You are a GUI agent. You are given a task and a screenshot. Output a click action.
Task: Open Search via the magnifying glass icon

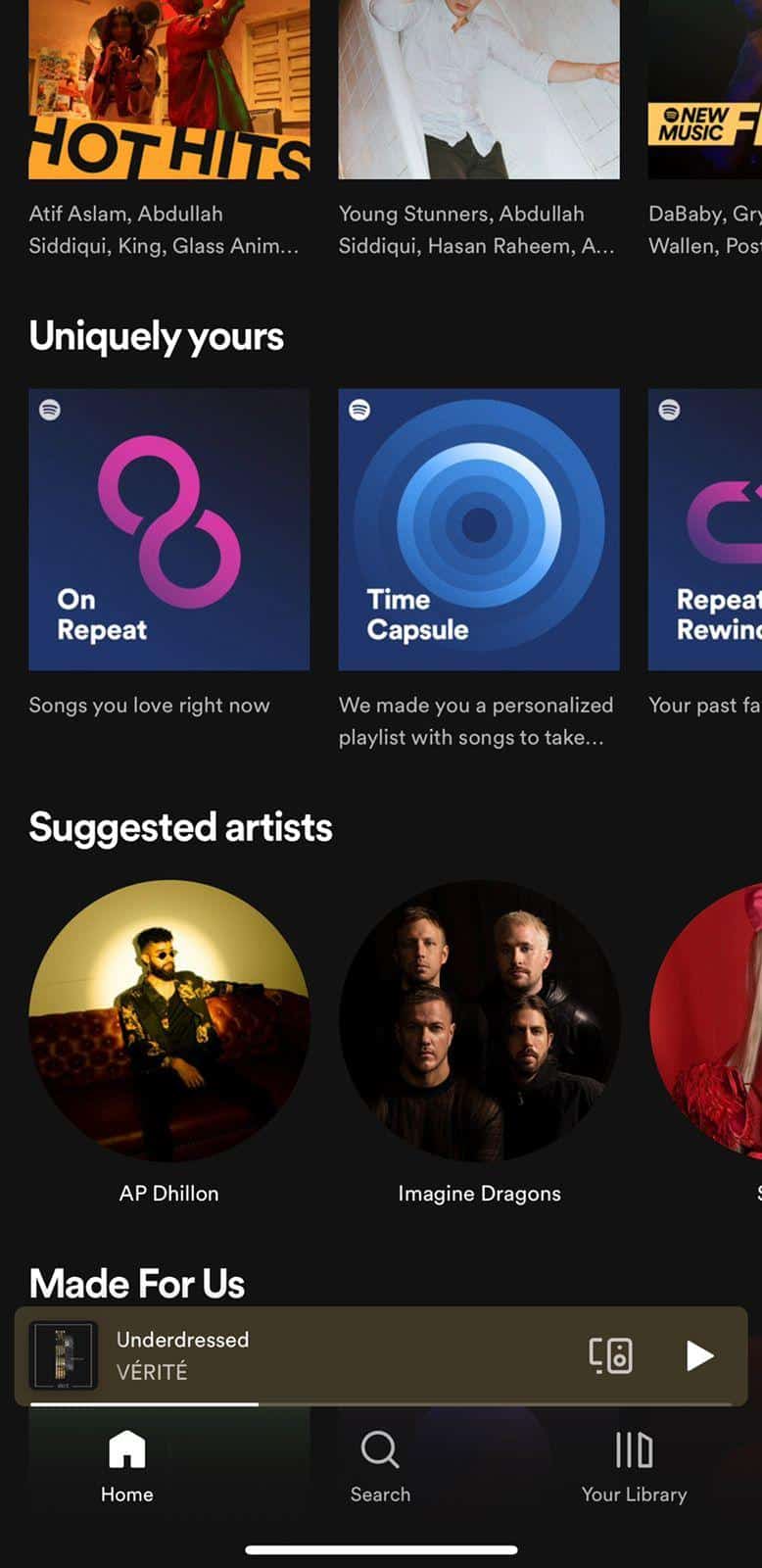coord(380,1449)
